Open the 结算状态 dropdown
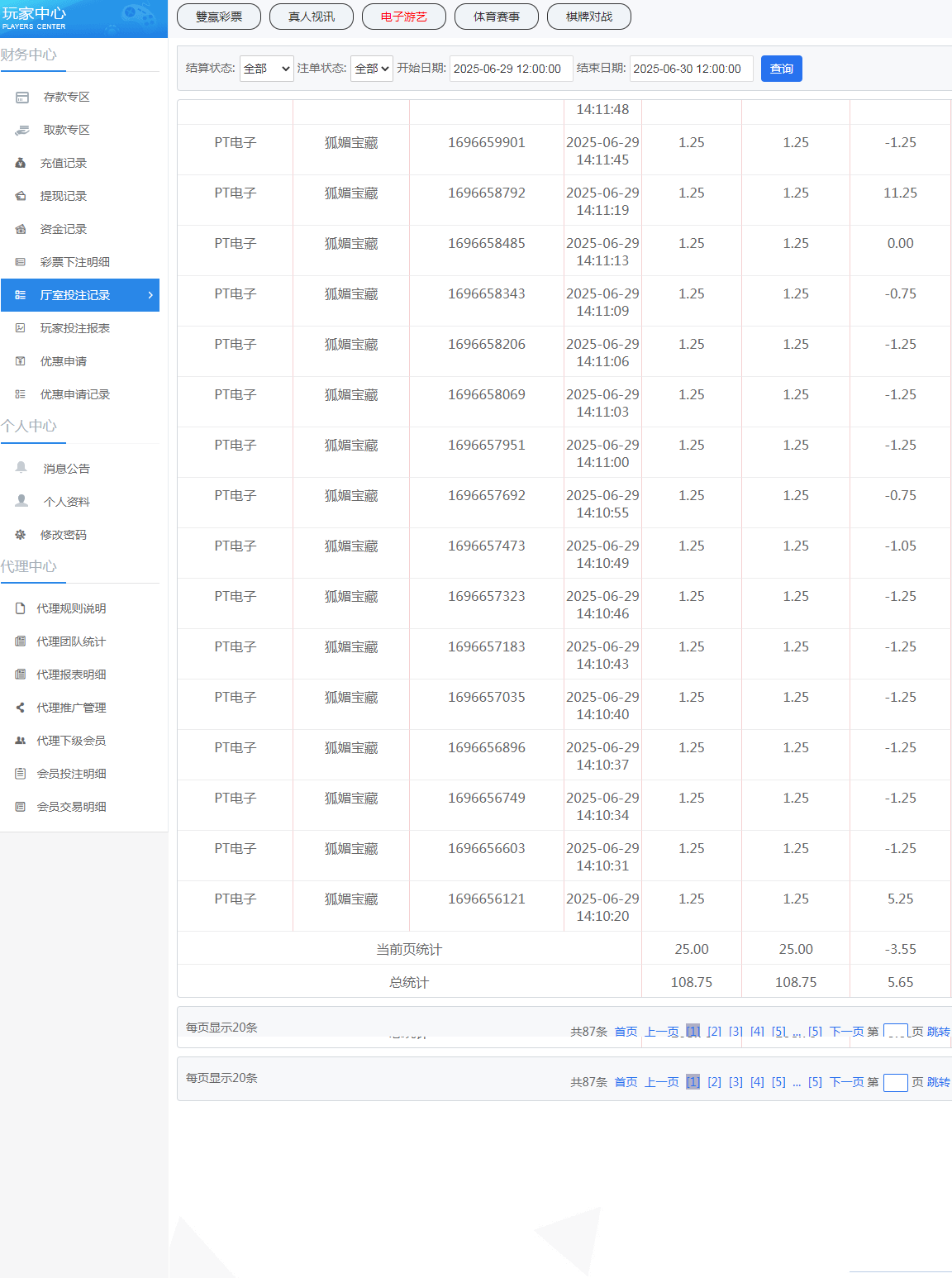 click(266, 69)
